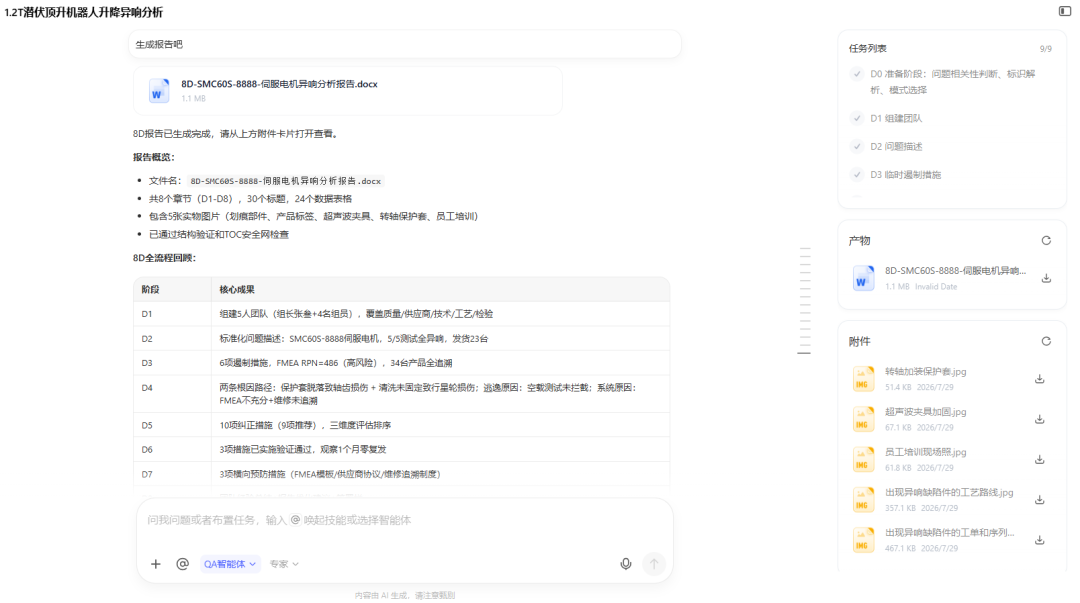
Task: Open 出现异响缺陷件的工艺路线.jpg file
Action: click(x=949, y=492)
